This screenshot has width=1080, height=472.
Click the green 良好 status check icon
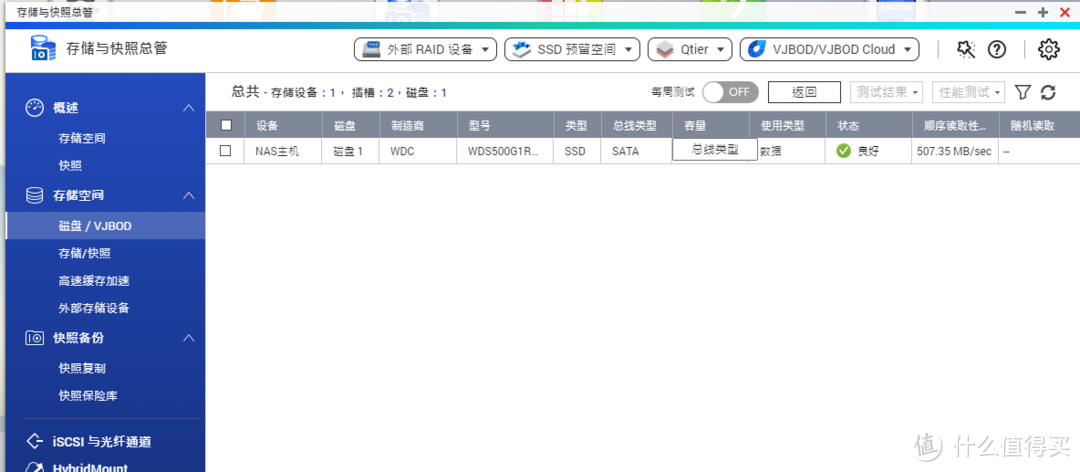[x=844, y=151]
